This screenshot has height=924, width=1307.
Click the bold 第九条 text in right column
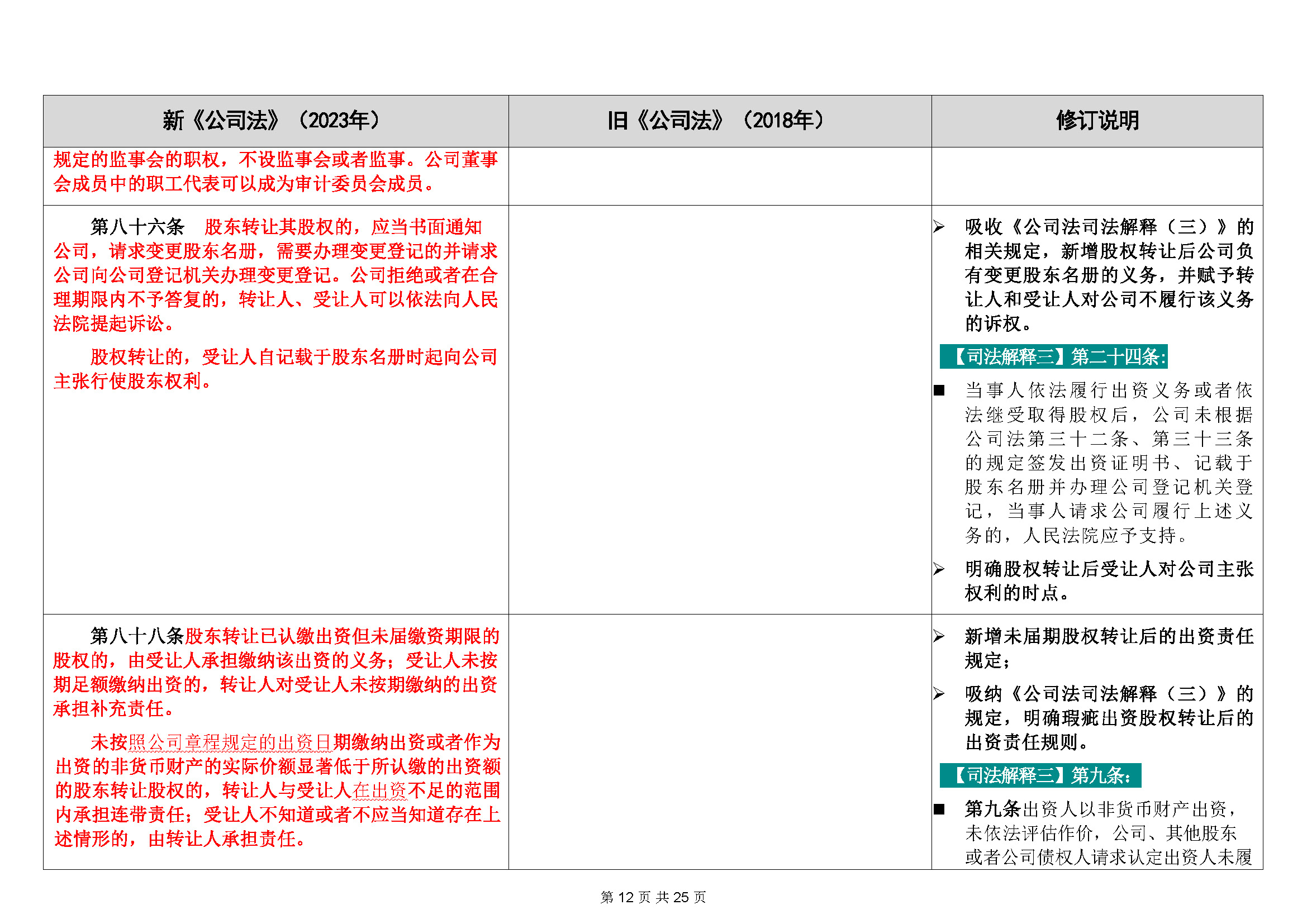tap(992, 809)
